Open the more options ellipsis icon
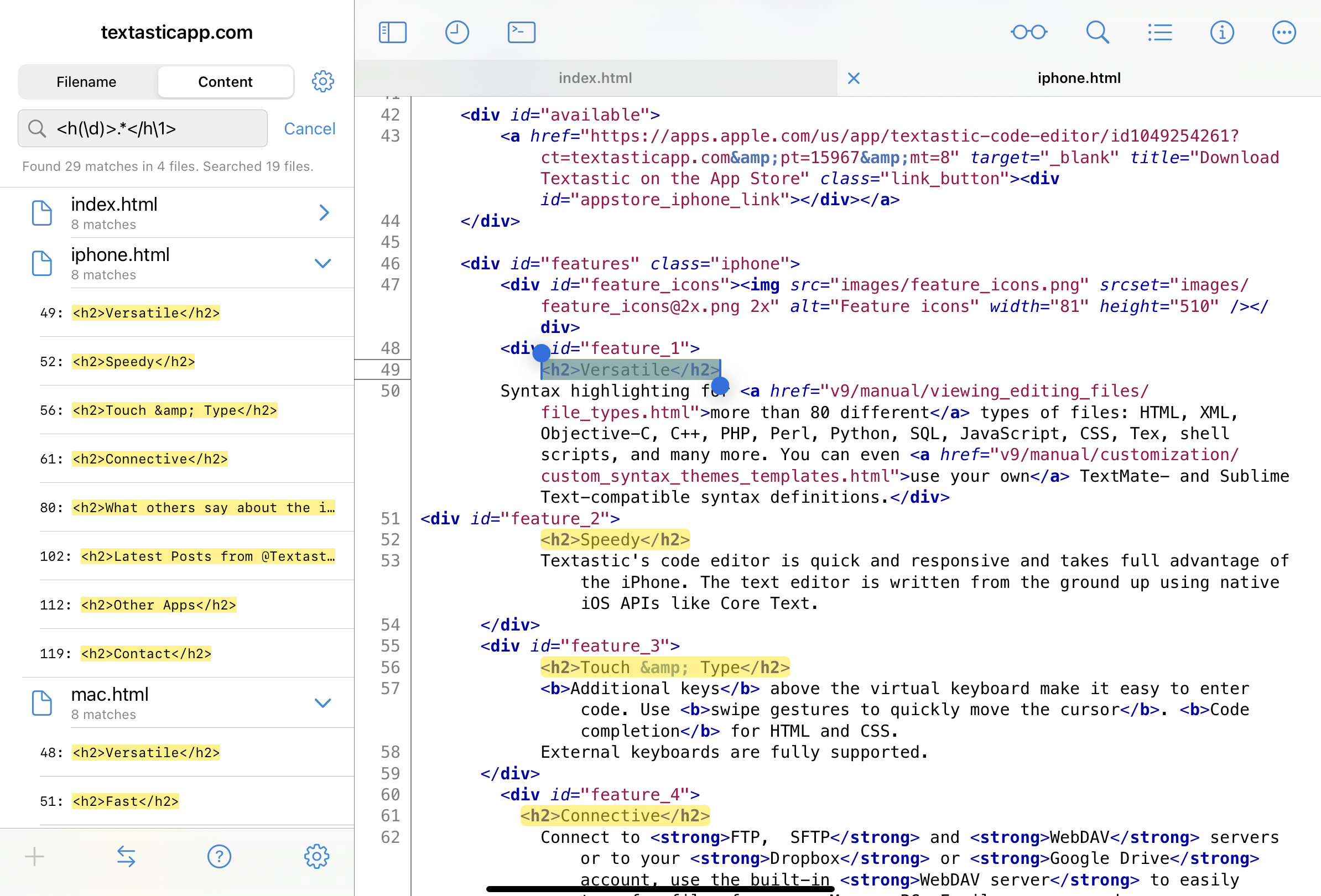 1283,33
